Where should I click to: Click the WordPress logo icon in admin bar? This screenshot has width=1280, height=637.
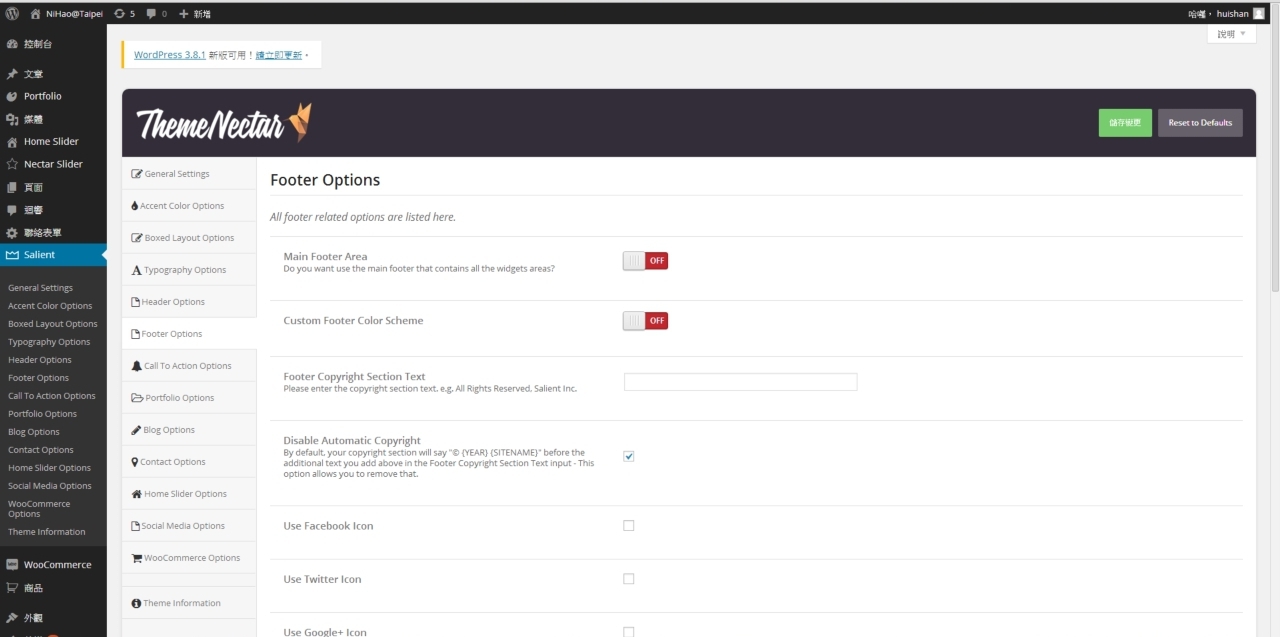click(12, 13)
